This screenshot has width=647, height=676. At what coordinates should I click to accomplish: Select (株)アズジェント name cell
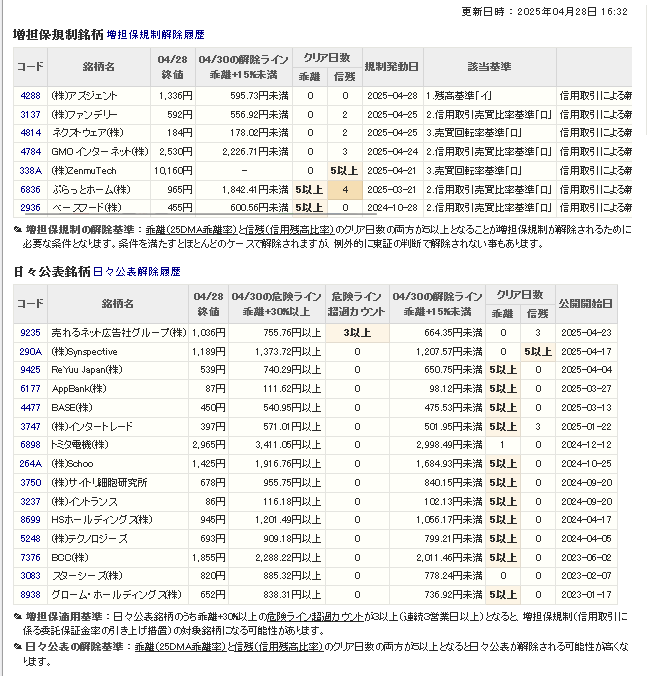pos(99,96)
